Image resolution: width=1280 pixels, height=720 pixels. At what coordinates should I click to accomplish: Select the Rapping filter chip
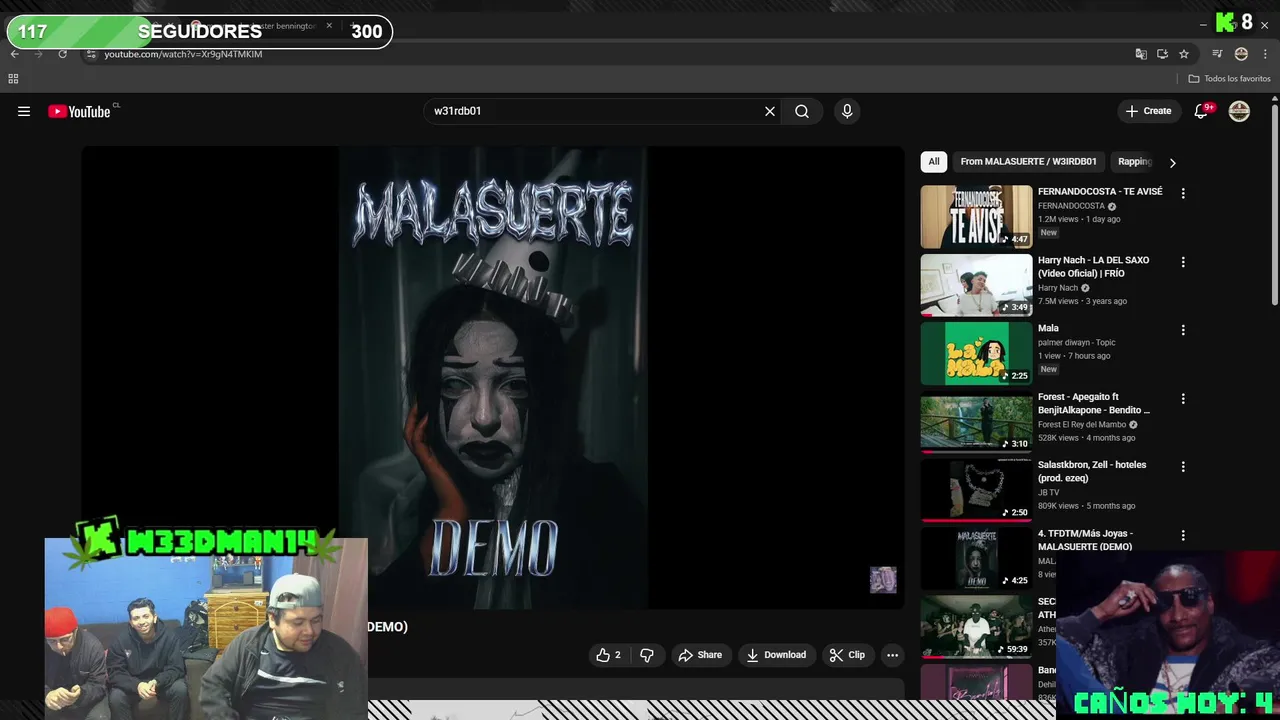point(1135,161)
